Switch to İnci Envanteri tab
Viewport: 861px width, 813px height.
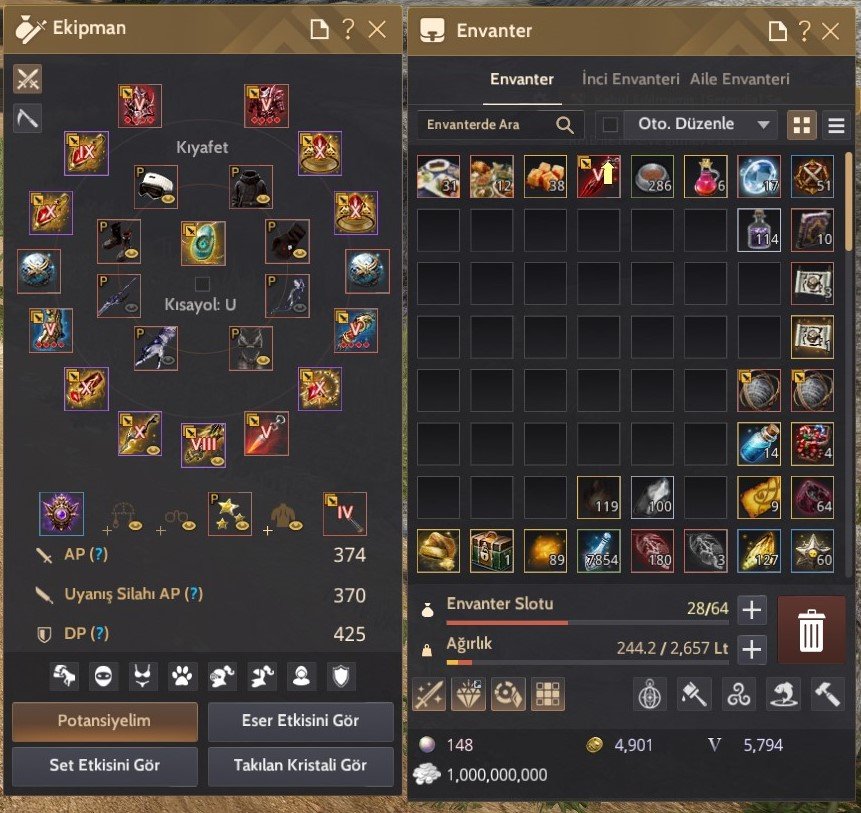point(630,79)
